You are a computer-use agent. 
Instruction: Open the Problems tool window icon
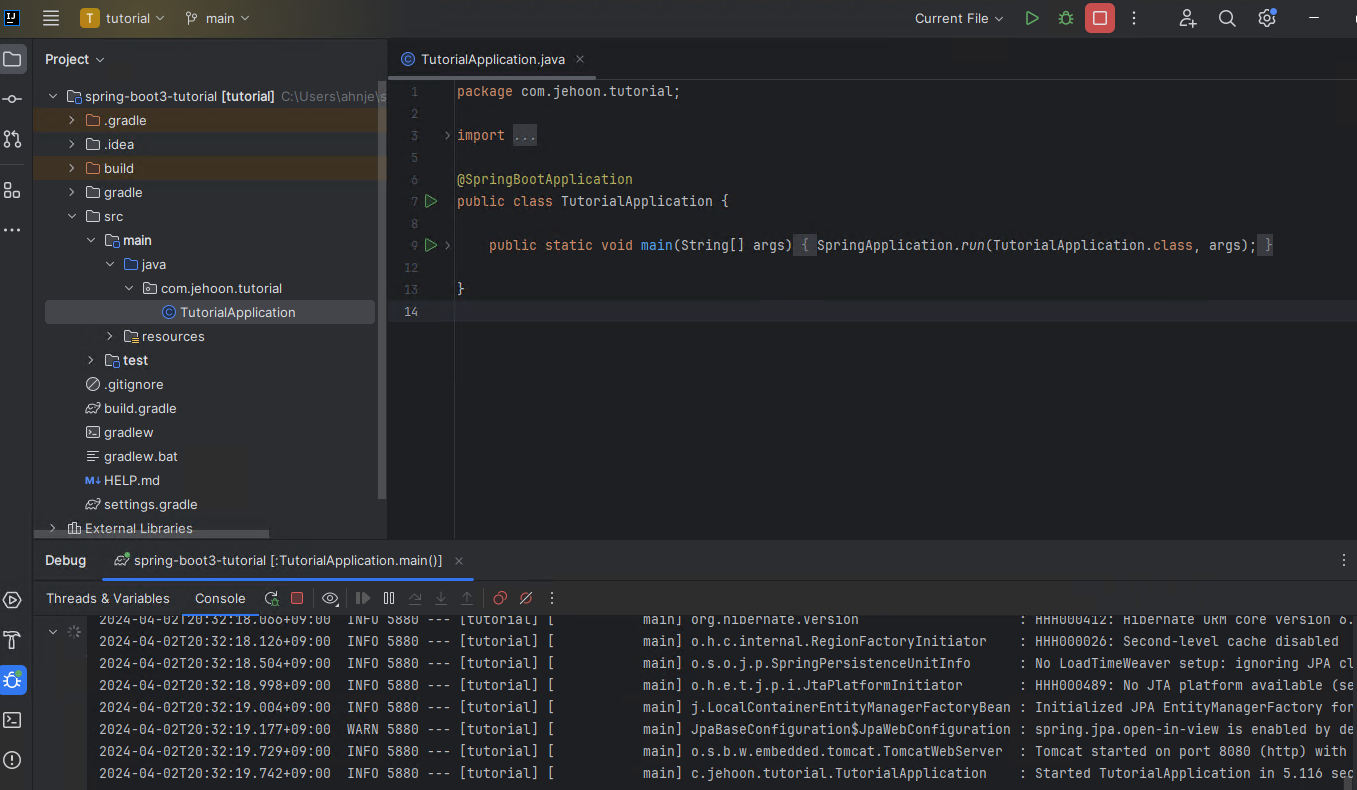click(x=12, y=760)
